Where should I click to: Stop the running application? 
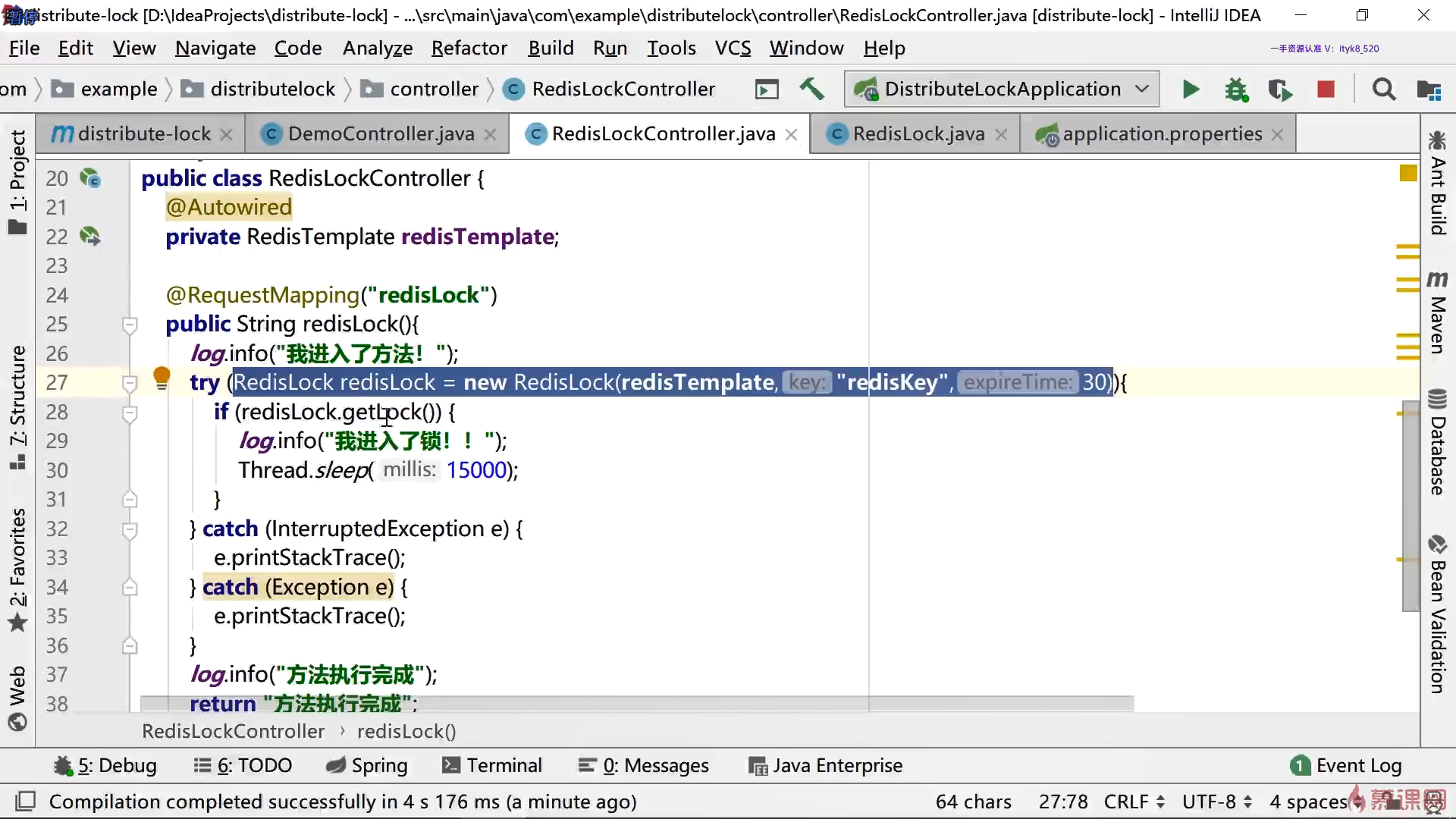click(1326, 89)
